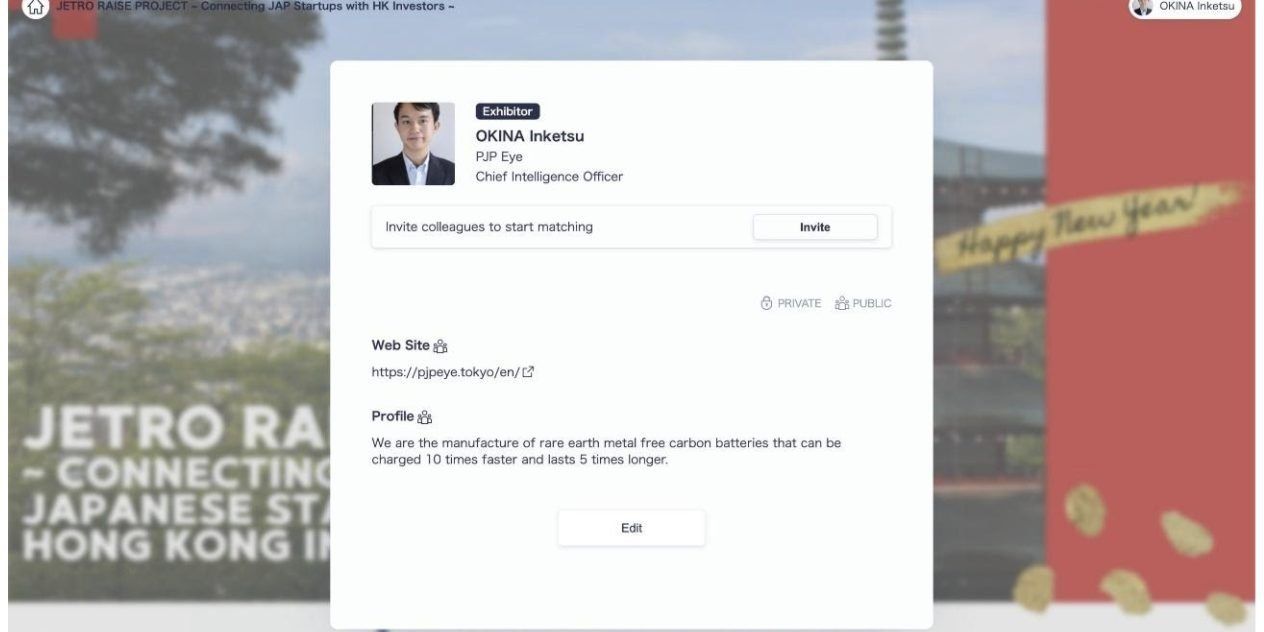This screenshot has width=1264, height=632.
Task: Click the Edit button
Action: 632,528
